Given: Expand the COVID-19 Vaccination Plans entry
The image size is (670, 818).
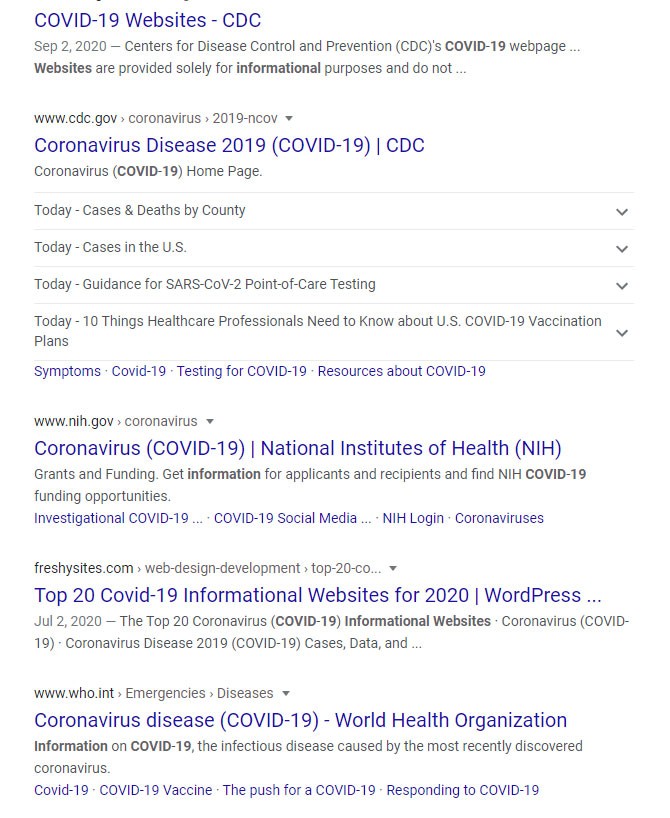Looking at the screenshot, I should pos(622,332).
